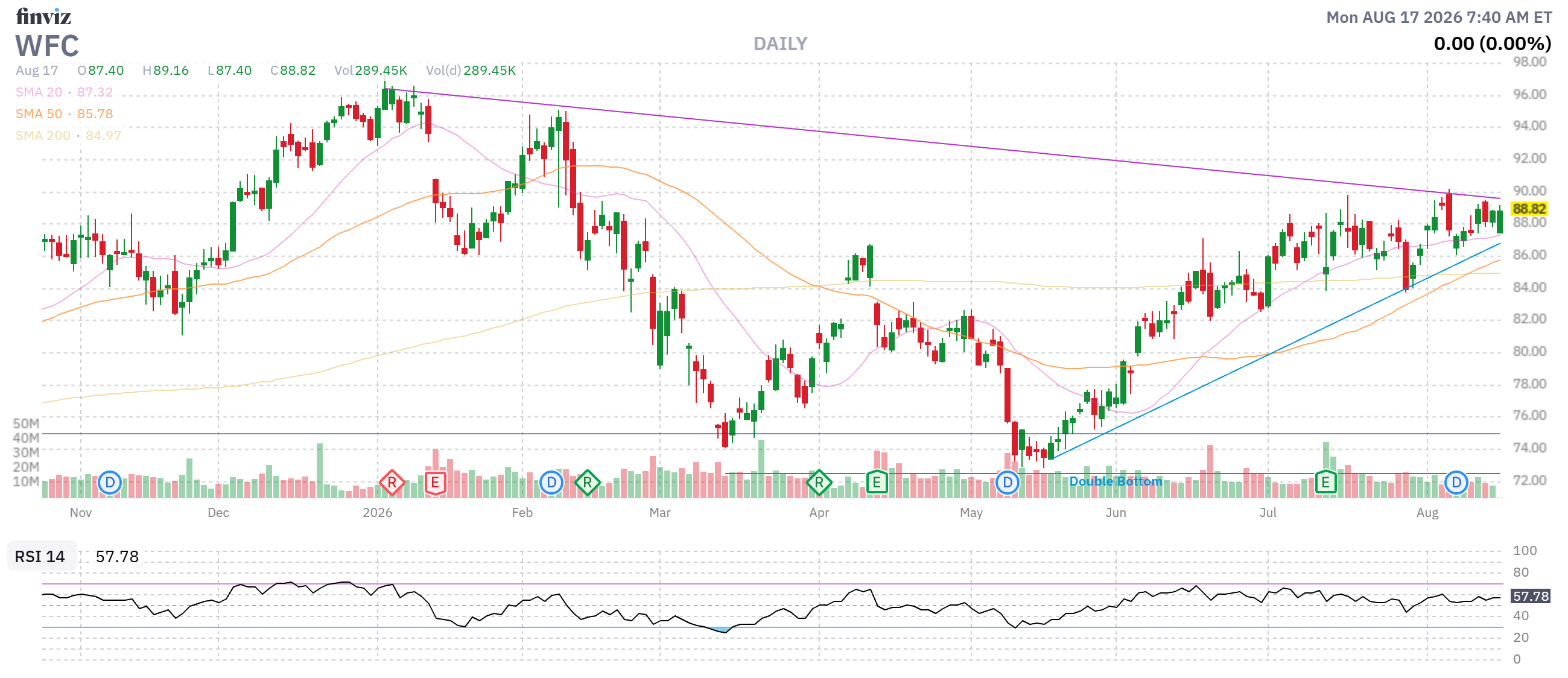Click the 80 label on the RSI axis

point(1520,572)
